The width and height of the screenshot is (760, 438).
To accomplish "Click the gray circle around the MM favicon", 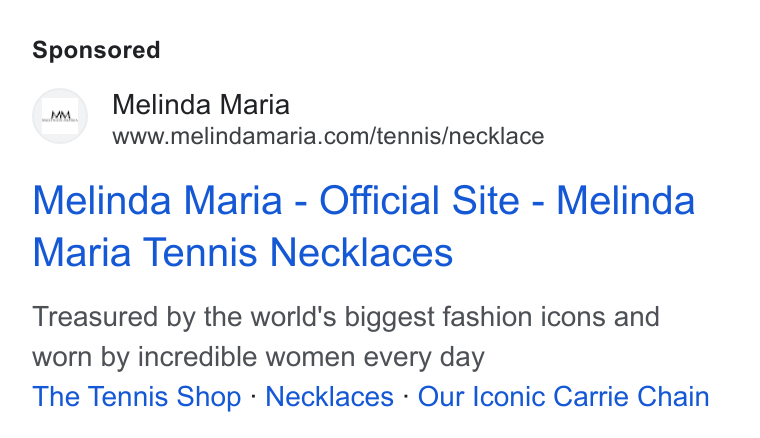I will coord(60,116).
